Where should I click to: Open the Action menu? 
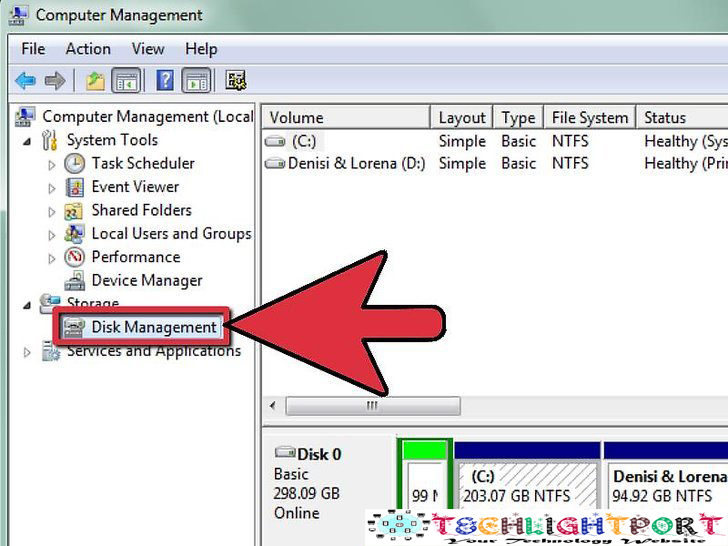click(x=88, y=49)
